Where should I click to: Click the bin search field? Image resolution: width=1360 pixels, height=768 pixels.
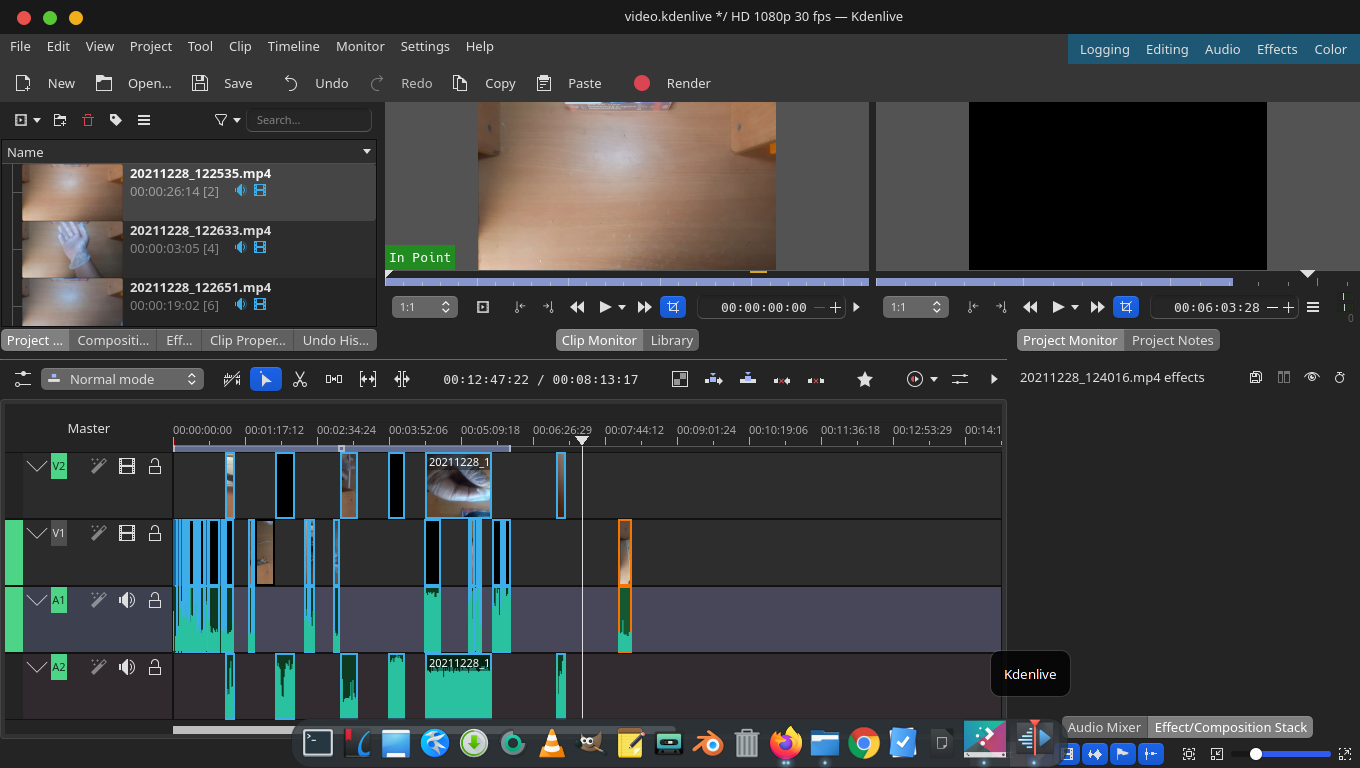tap(309, 120)
